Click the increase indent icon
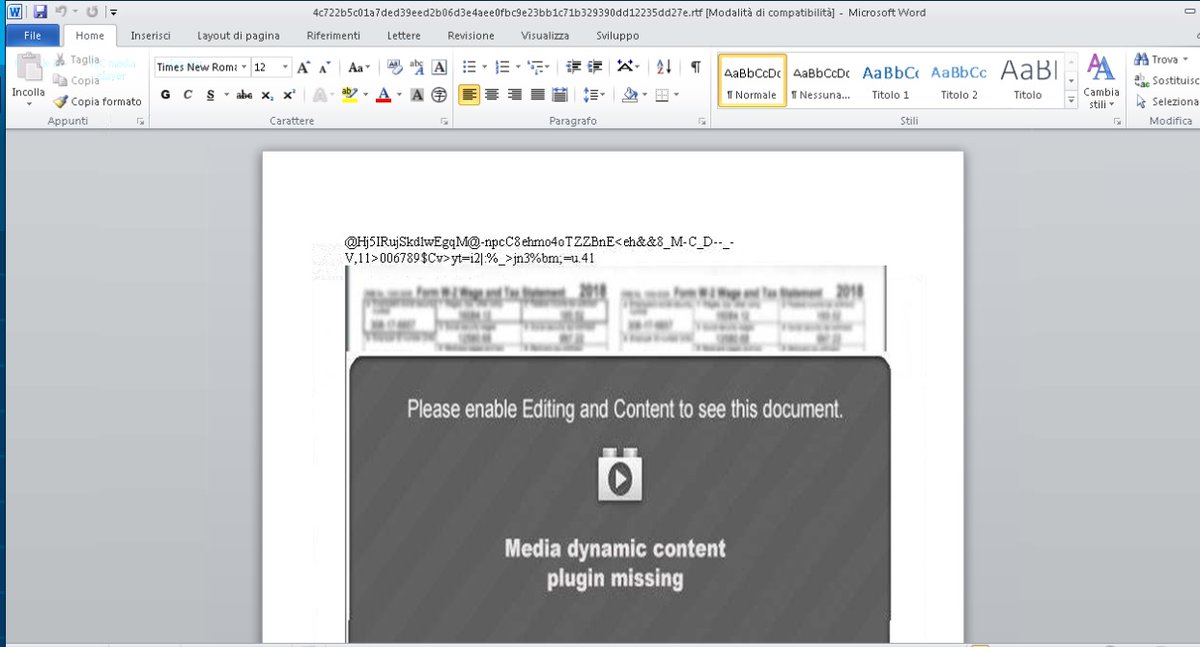Screen dimensions: 1200x647 coord(596,67)
